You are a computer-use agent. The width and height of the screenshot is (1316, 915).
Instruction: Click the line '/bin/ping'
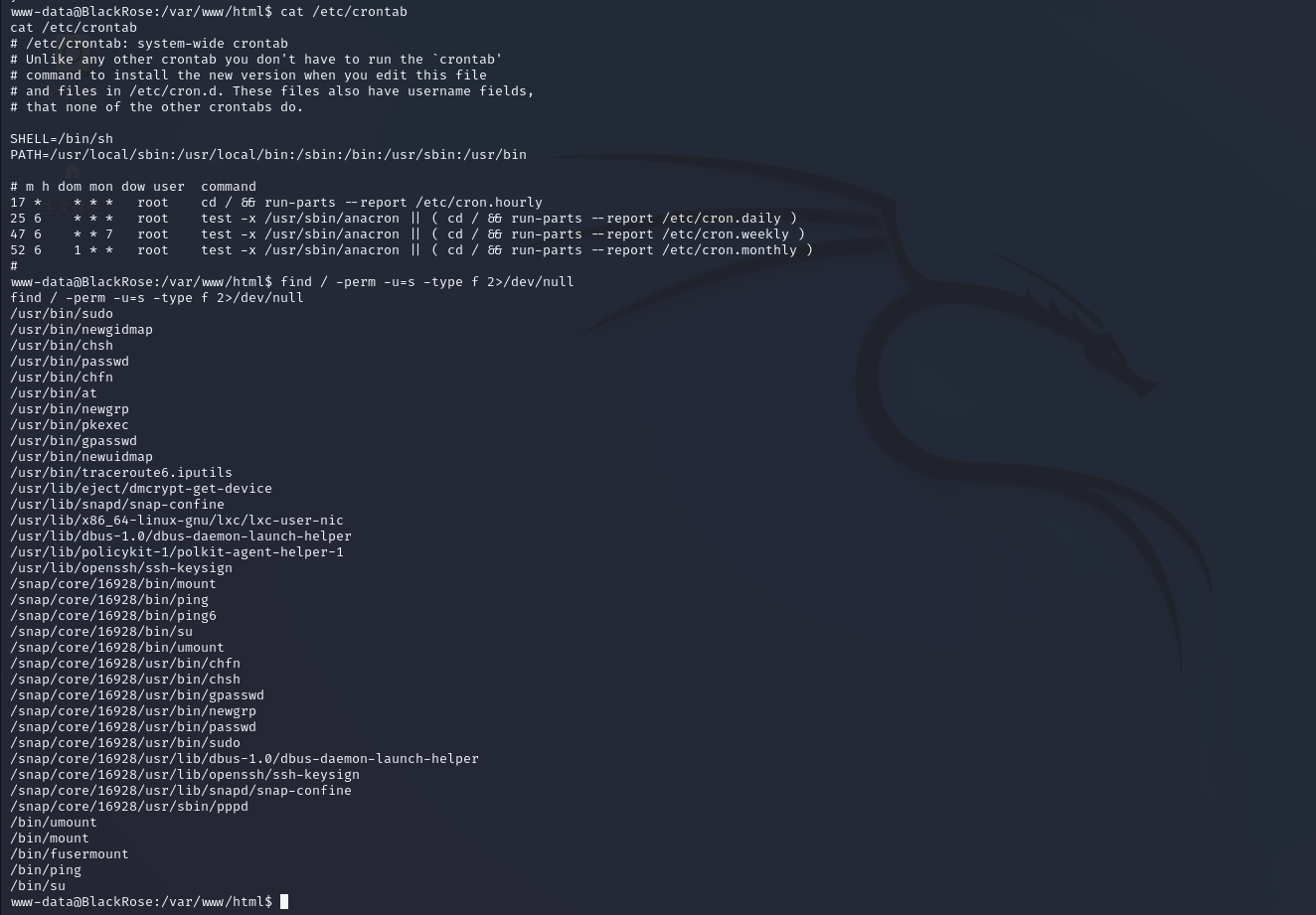click(46, 869)
